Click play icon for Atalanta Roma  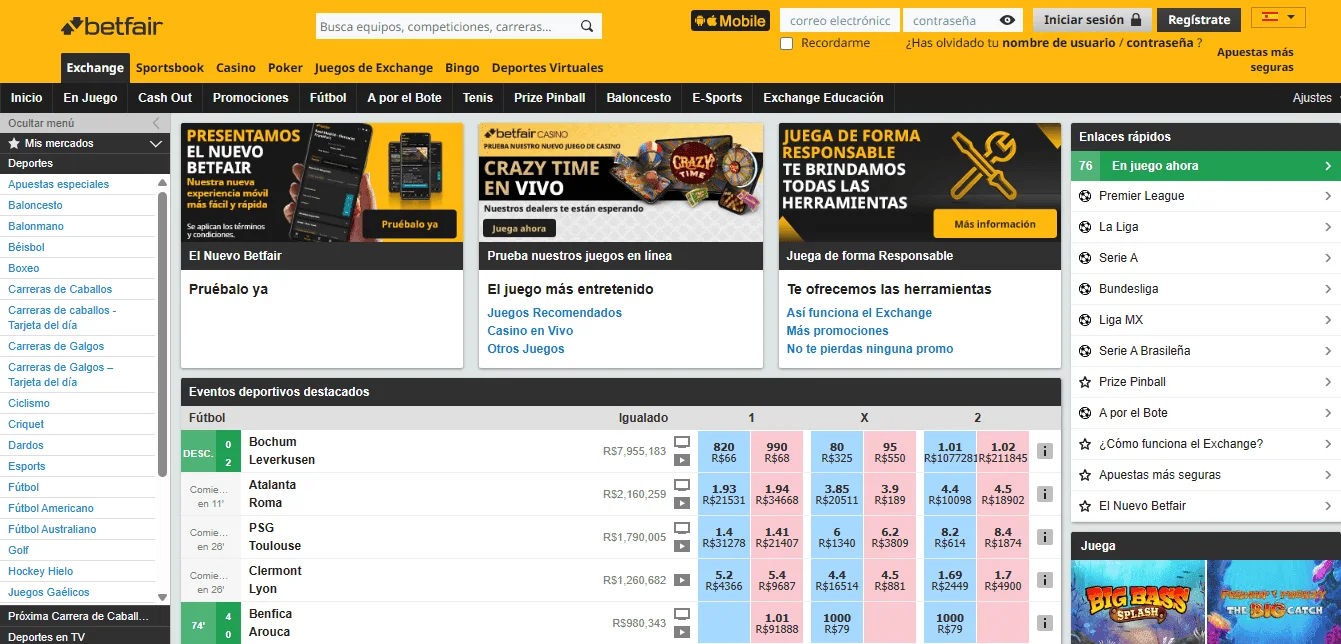coord(682,504)
